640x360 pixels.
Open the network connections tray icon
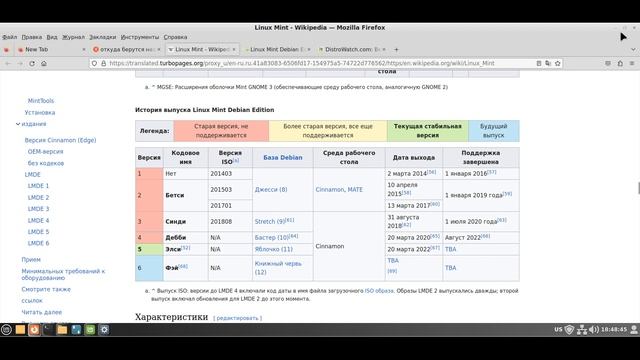pos(582,330)
